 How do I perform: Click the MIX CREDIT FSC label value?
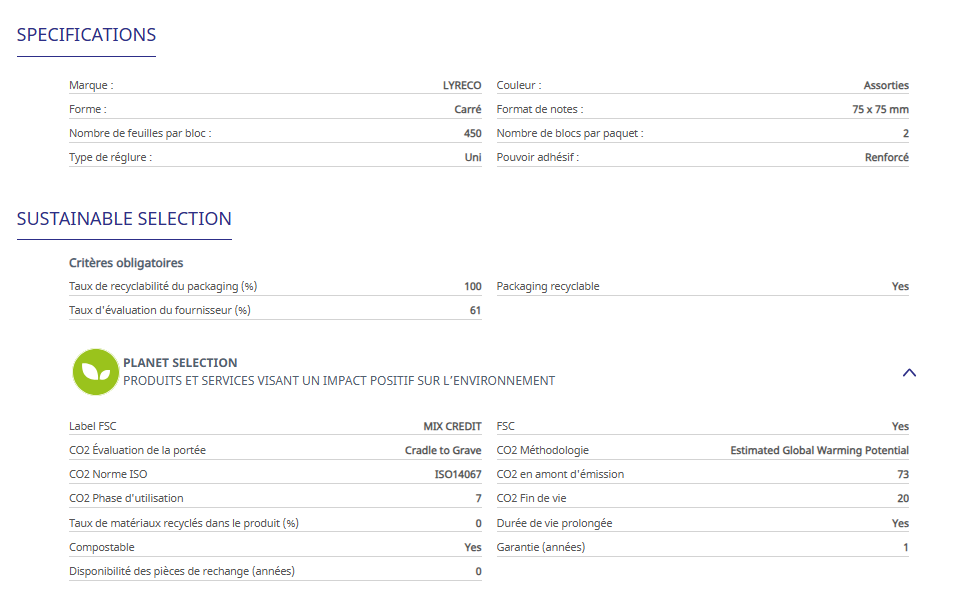pos(452,427)
